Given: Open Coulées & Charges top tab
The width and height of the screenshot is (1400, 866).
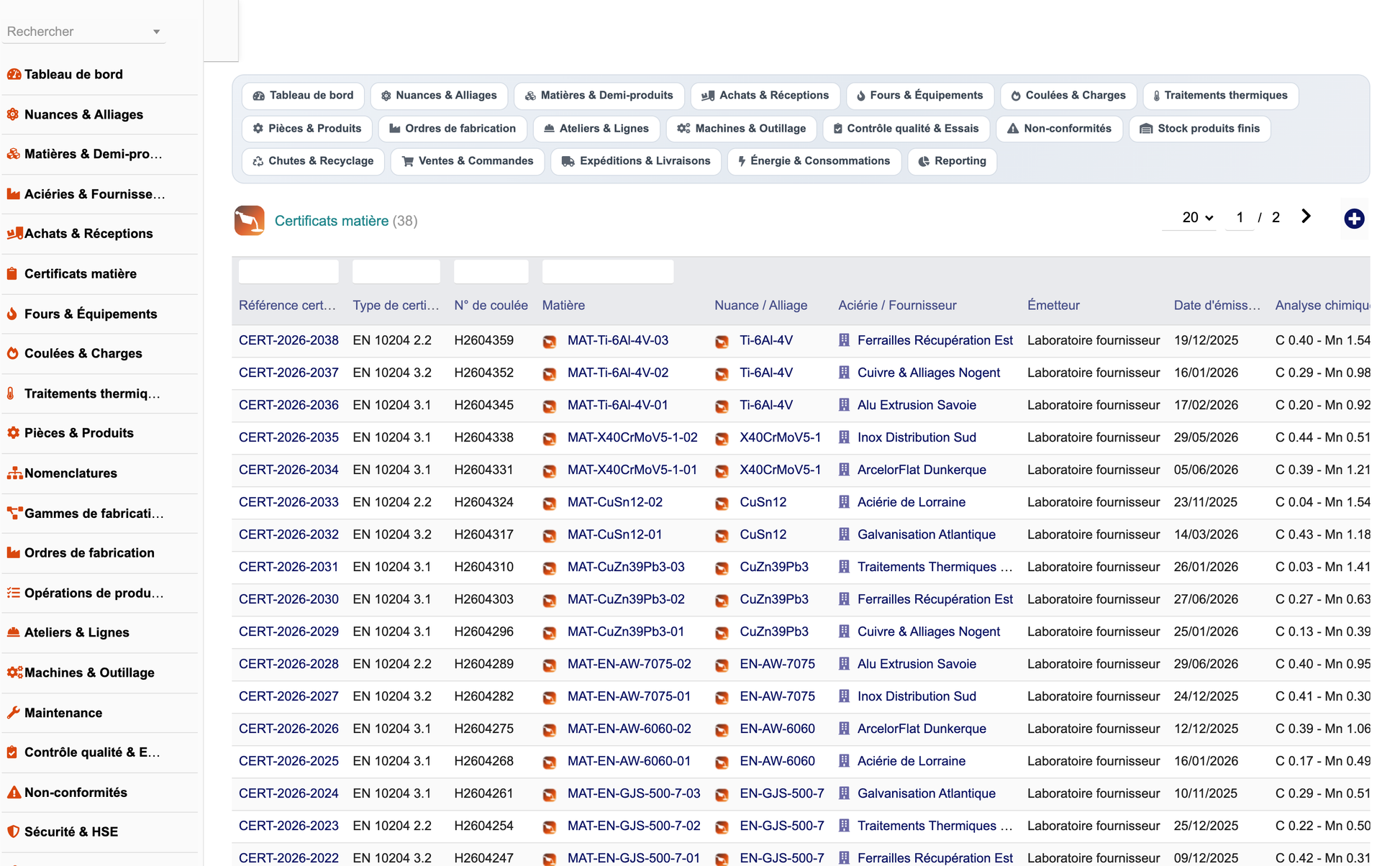Looking at the screenshot, I should tap(1068, 96).
